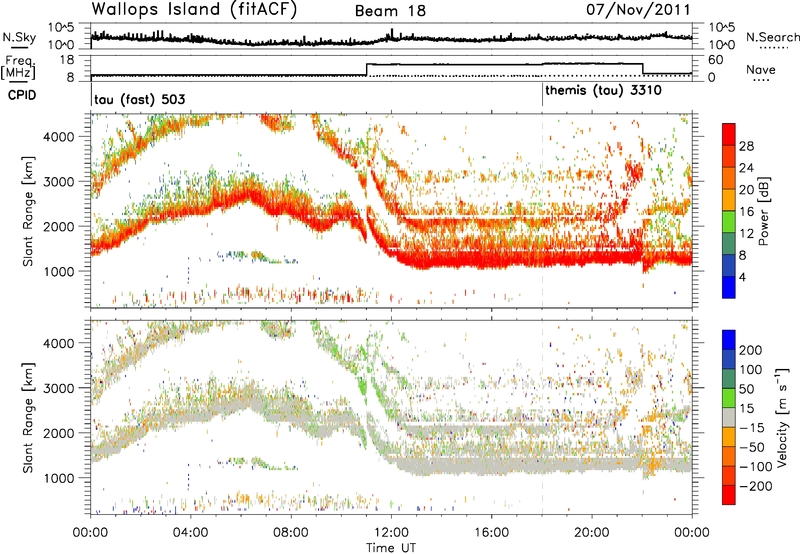Click the '12:00' time tick label
Viewport: 800px width, 554px height.
tap(391, 533)
